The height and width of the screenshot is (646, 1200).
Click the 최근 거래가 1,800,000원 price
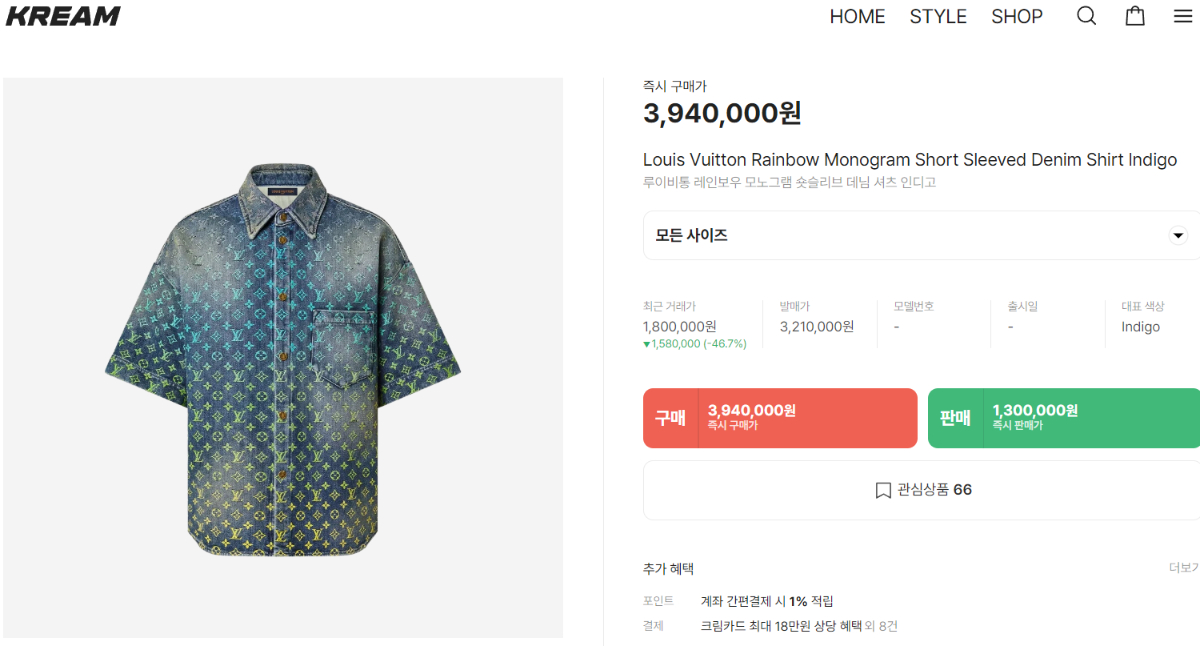(x=680, y=327)
